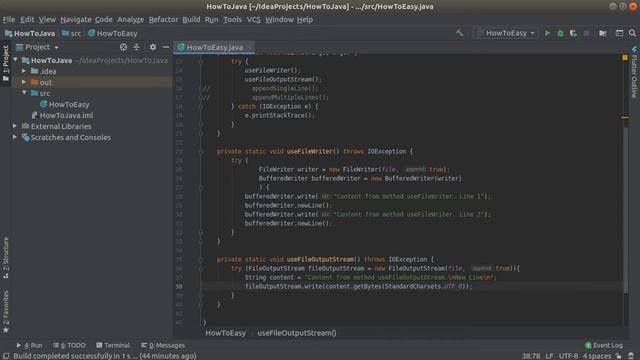Open Search Everywhere magnifier icon
640x360 pixels.
[x=632, y=33]
